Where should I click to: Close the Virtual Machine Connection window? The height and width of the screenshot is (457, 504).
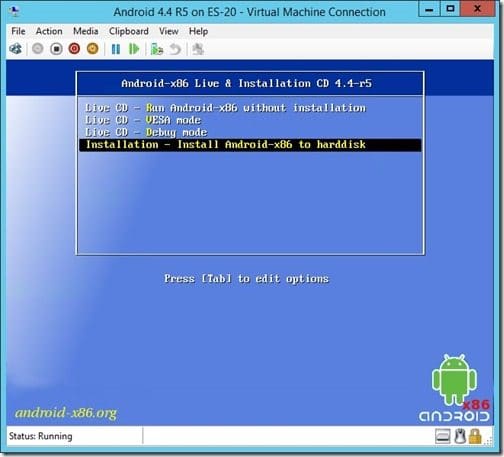[477, 9]
